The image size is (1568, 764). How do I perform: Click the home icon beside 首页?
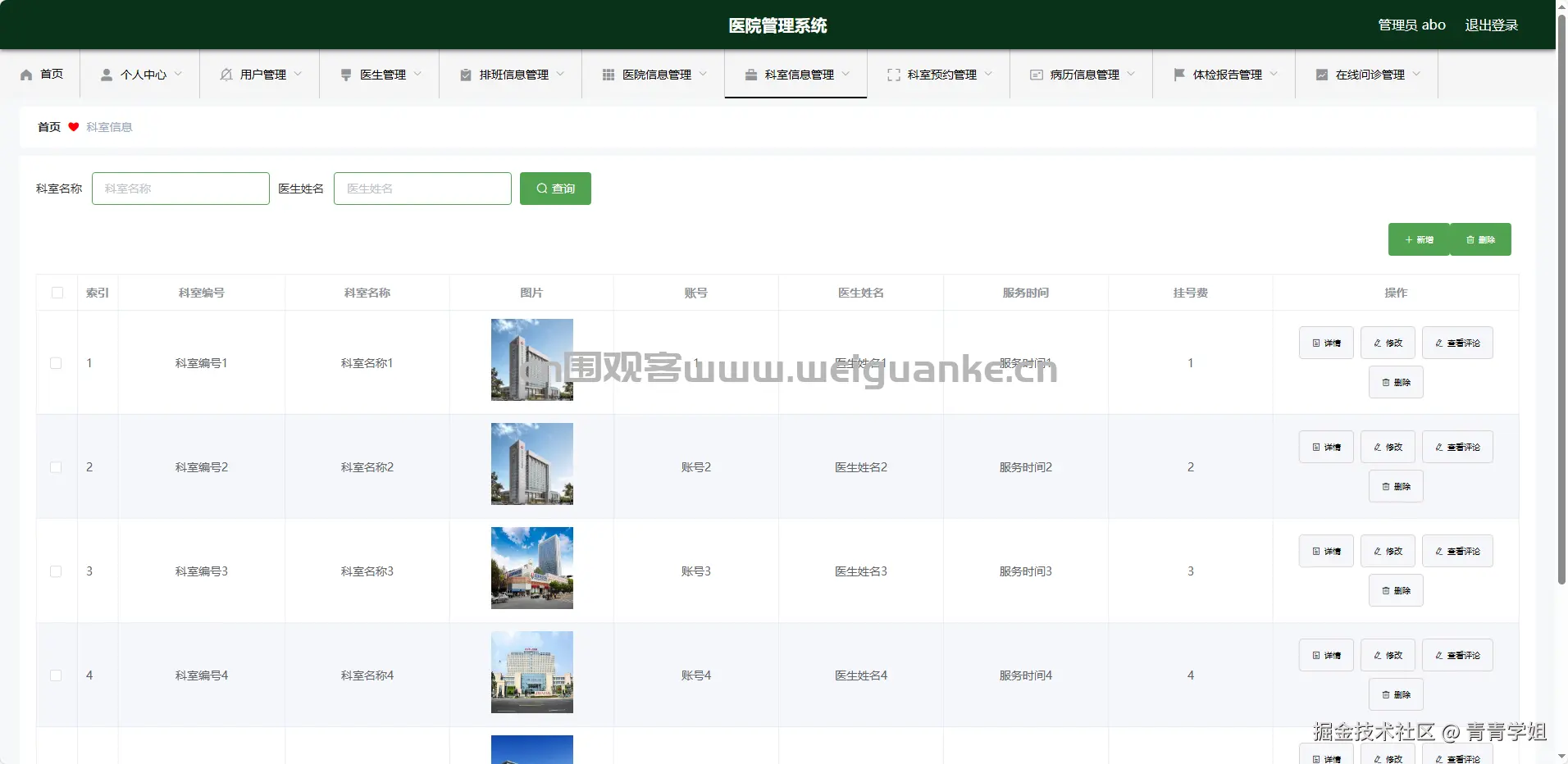[x=26, y=75]
